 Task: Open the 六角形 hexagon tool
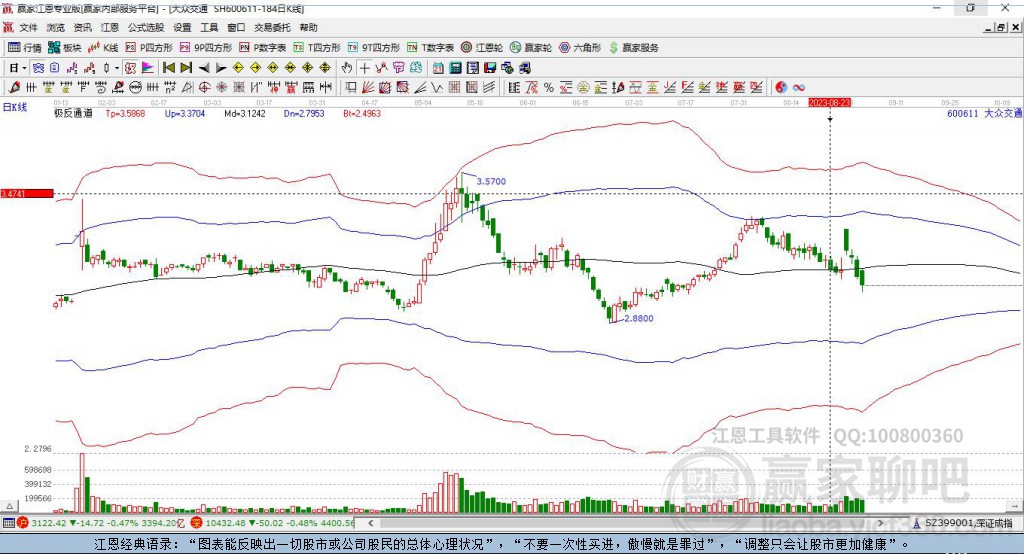point(580,48)
